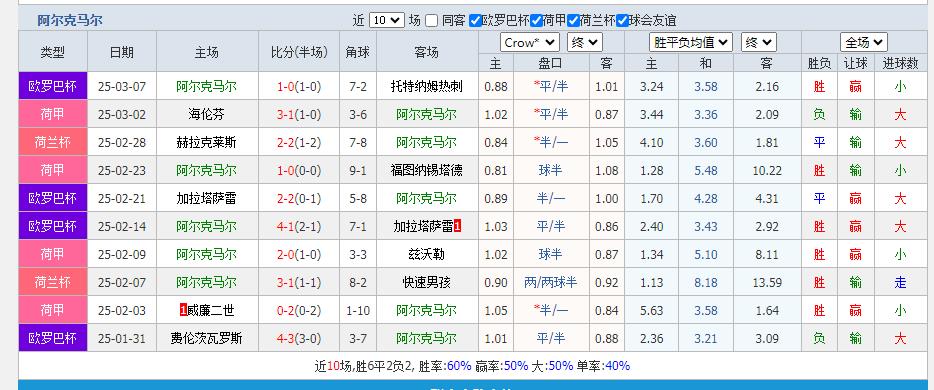Click 赫拉克莱斯 home team
Image resolution: width=934 pixels, height=390 pixels.
tap(207, 142)
